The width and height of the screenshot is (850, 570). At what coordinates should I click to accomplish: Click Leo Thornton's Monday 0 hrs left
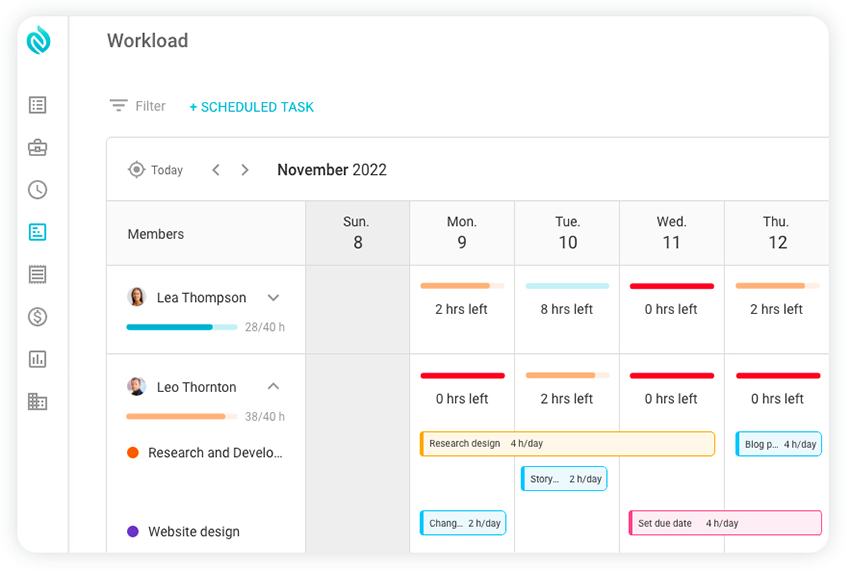[x=462, y=399]
